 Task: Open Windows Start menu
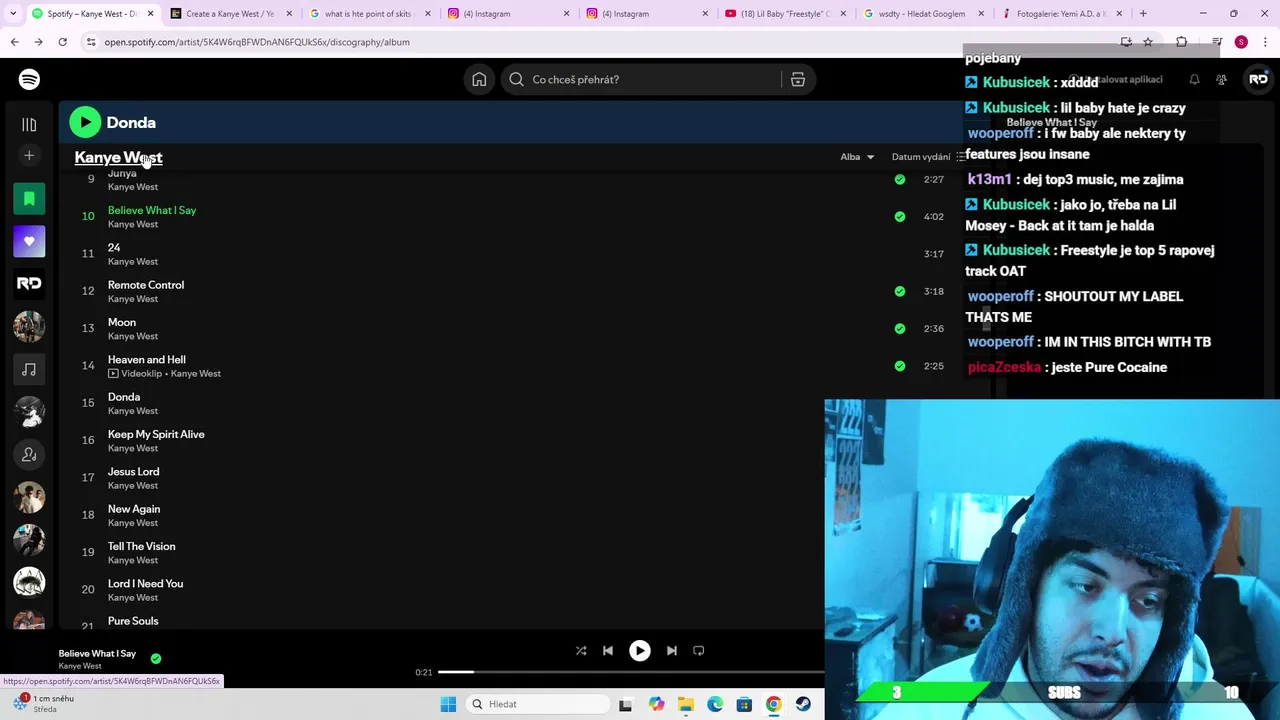pyautogui.click(x=448, y=704)
